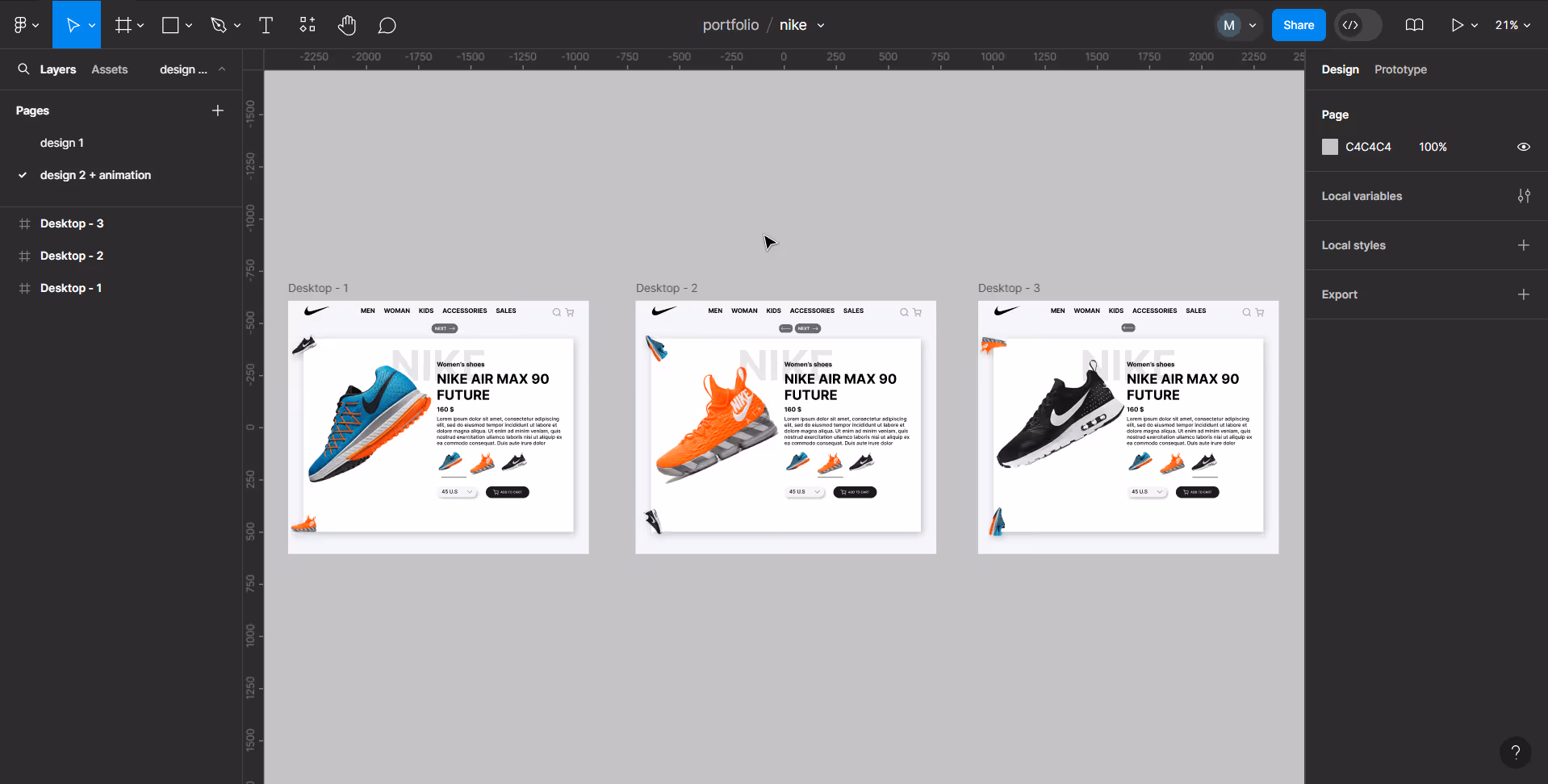Select Desktop - 2 frame icon in layers
Image resolution: width=1548 pixels, height=784 pixels.
coord(25,256)
